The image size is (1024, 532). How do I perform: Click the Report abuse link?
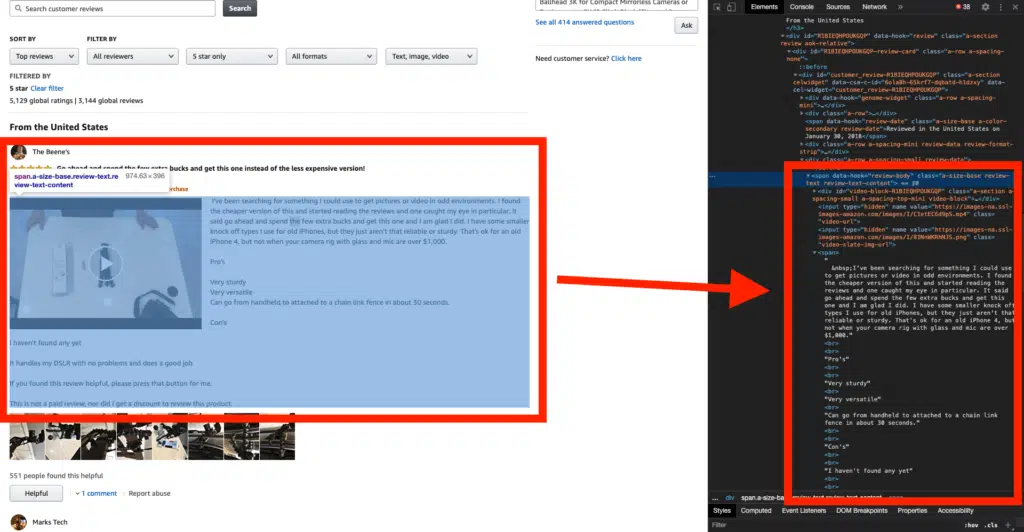[150, 493]
